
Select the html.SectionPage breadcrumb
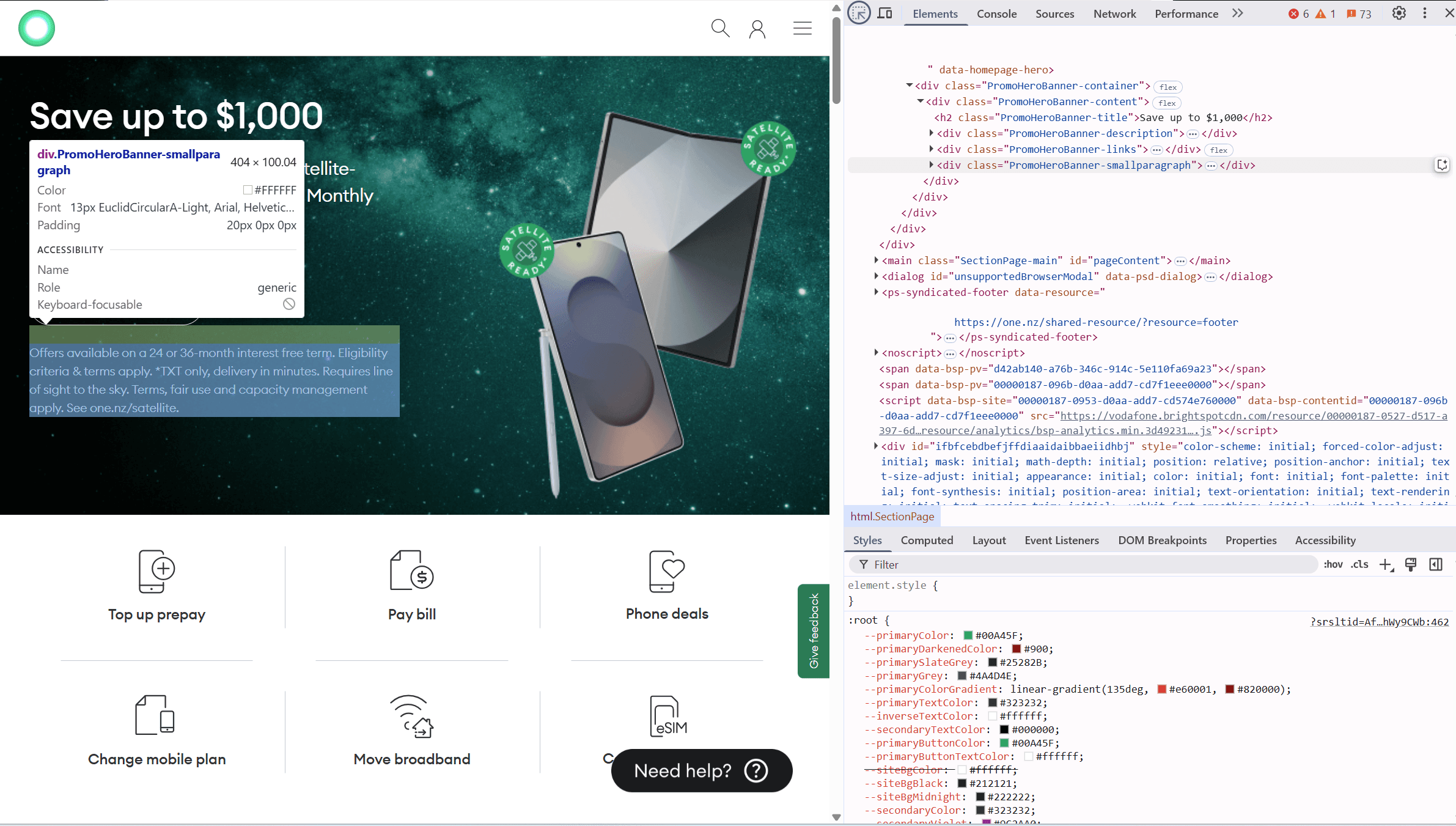[892, 517]
